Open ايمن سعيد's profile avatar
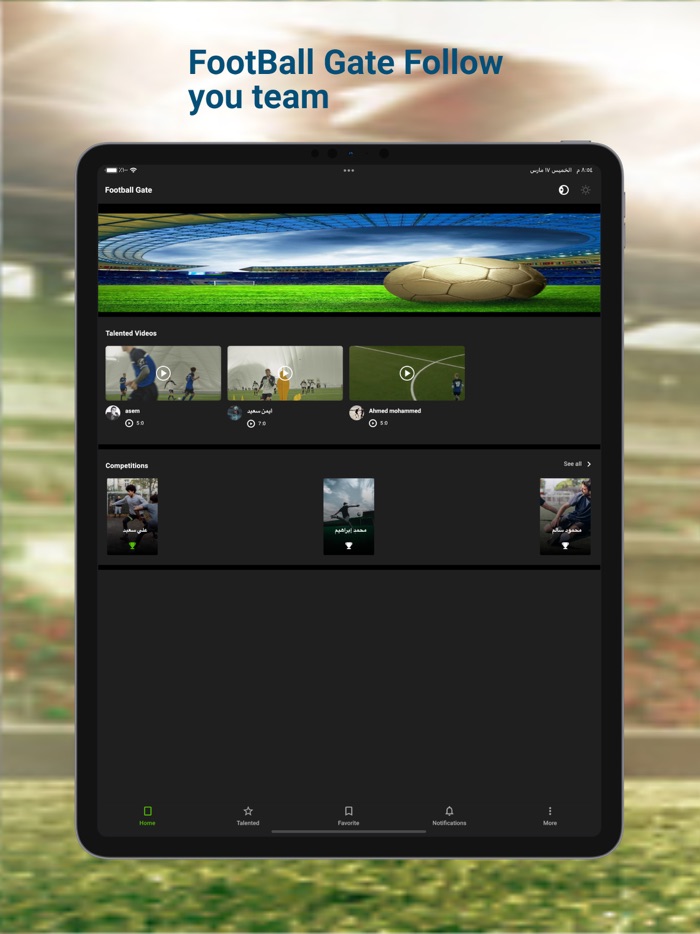700x934 pixels. click(235, 412)
